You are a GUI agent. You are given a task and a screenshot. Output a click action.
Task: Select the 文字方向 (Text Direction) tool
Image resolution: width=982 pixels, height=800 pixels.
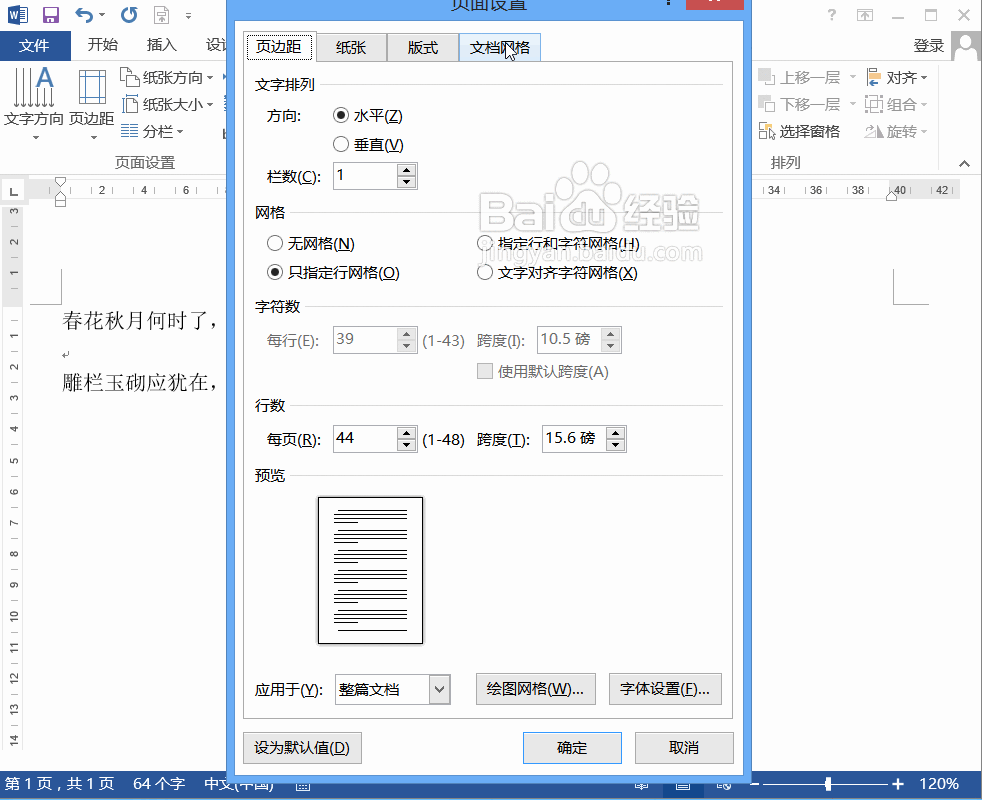point(33,100)
